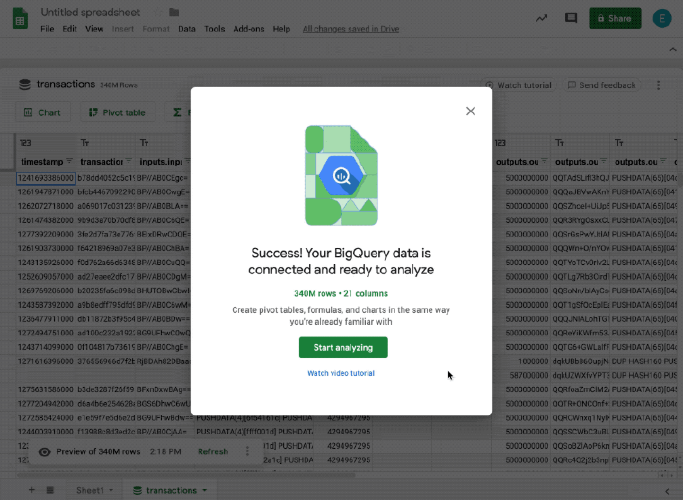Screen dimensions: 683x500
Task: Open filter for first outputs.ou column
Action: point(544,161)
